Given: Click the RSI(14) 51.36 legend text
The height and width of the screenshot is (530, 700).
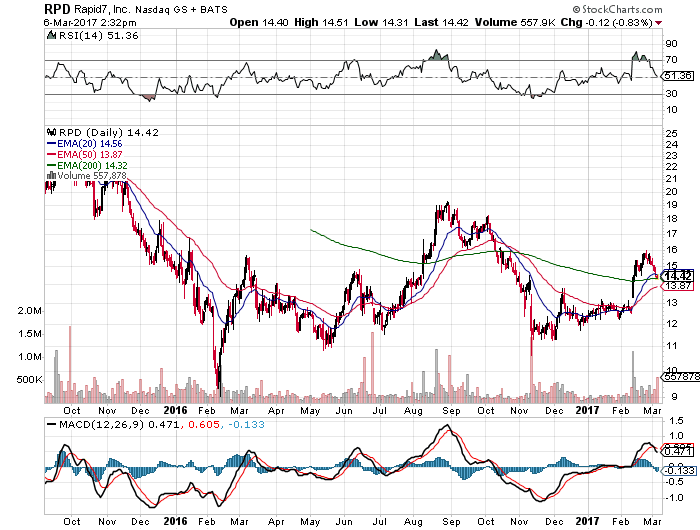Looking at the screenshot, I should pos(99,36).
